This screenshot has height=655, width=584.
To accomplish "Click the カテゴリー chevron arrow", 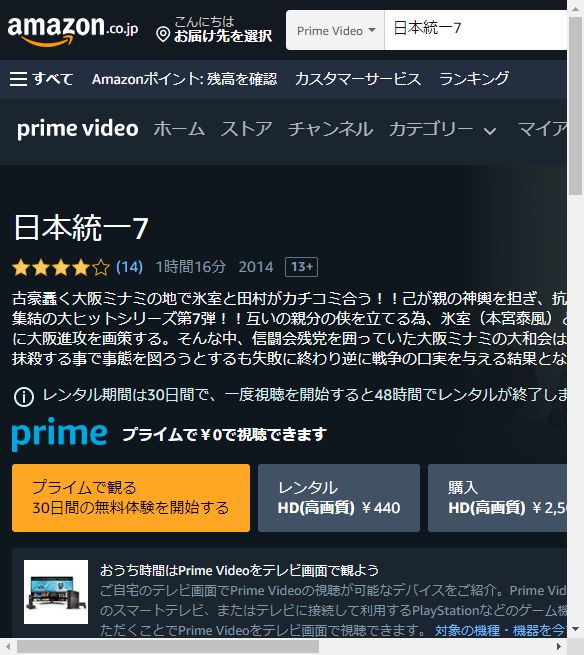I will 490,131.
